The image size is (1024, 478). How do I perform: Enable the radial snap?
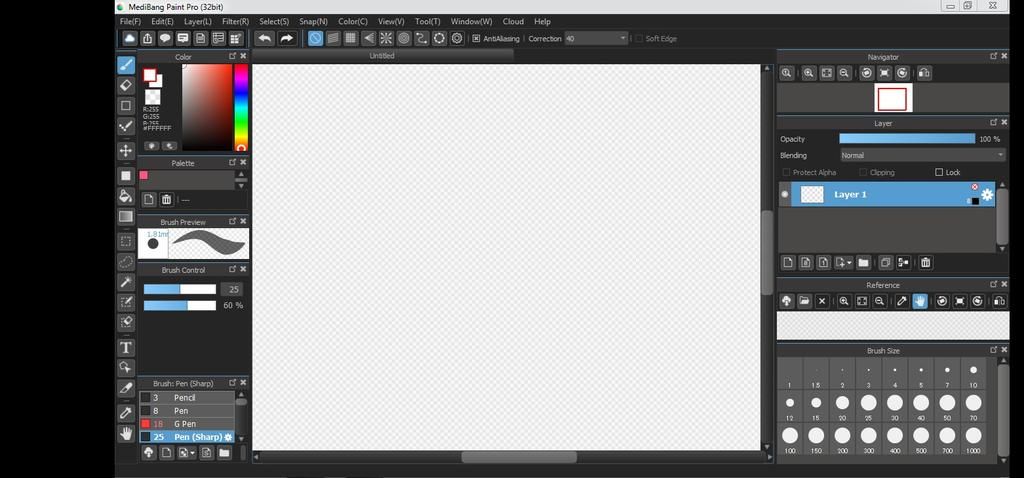pos(386,39)
